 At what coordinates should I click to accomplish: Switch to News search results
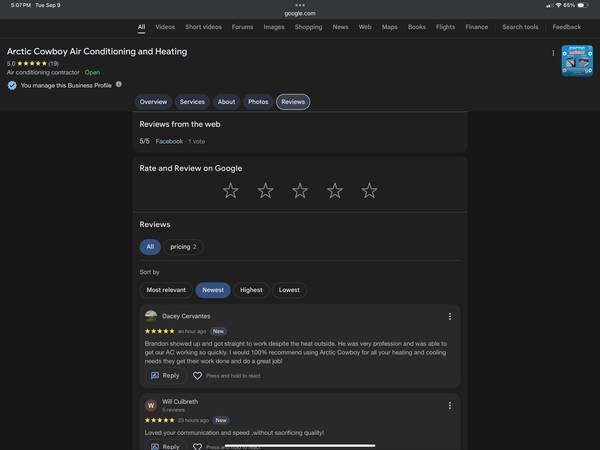pyautogui.click(x=340, y=27)
